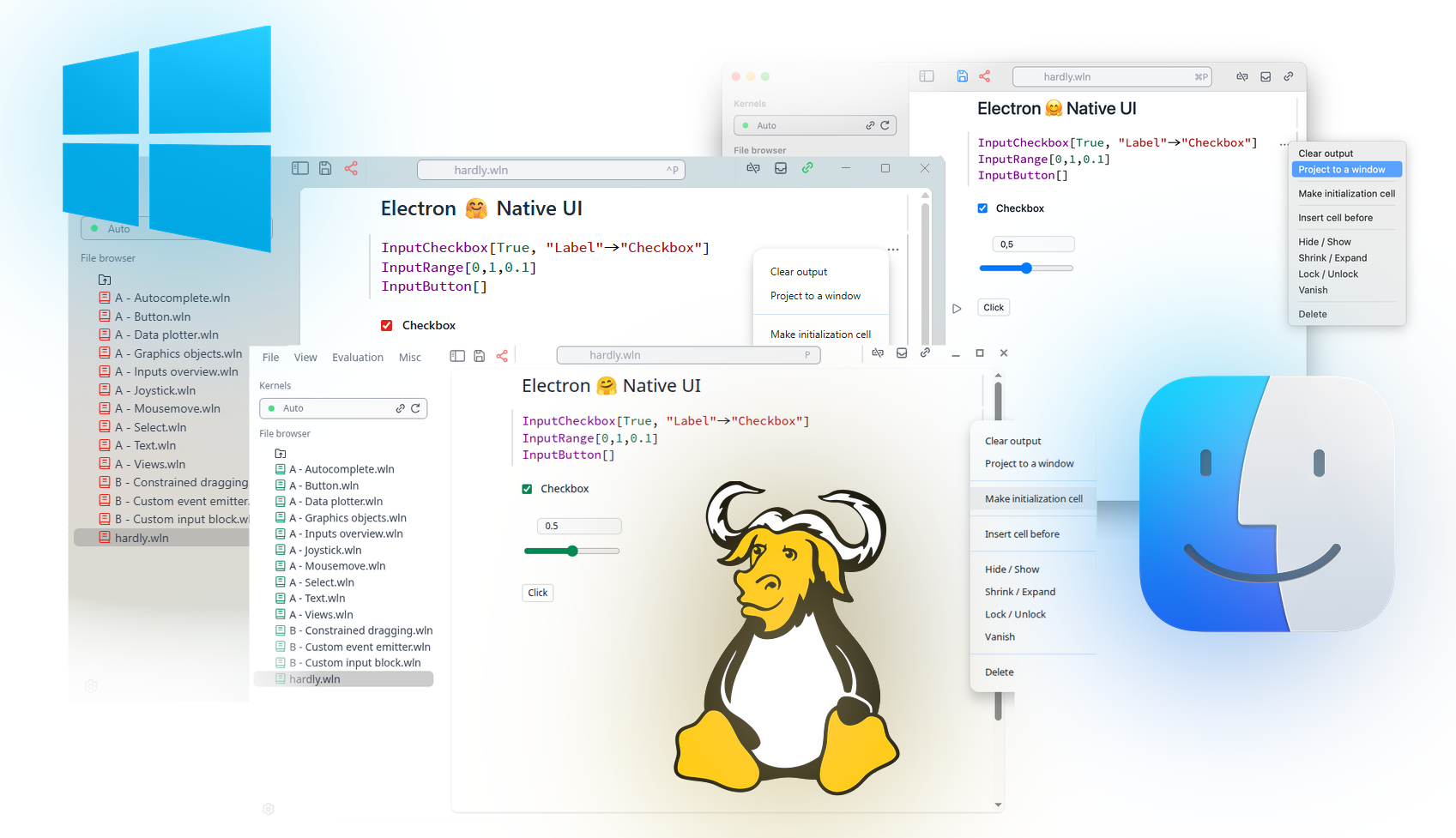
Task: Click the save icon beside the Misc menu
Action: pyautogui.click(x=480, y=356)
